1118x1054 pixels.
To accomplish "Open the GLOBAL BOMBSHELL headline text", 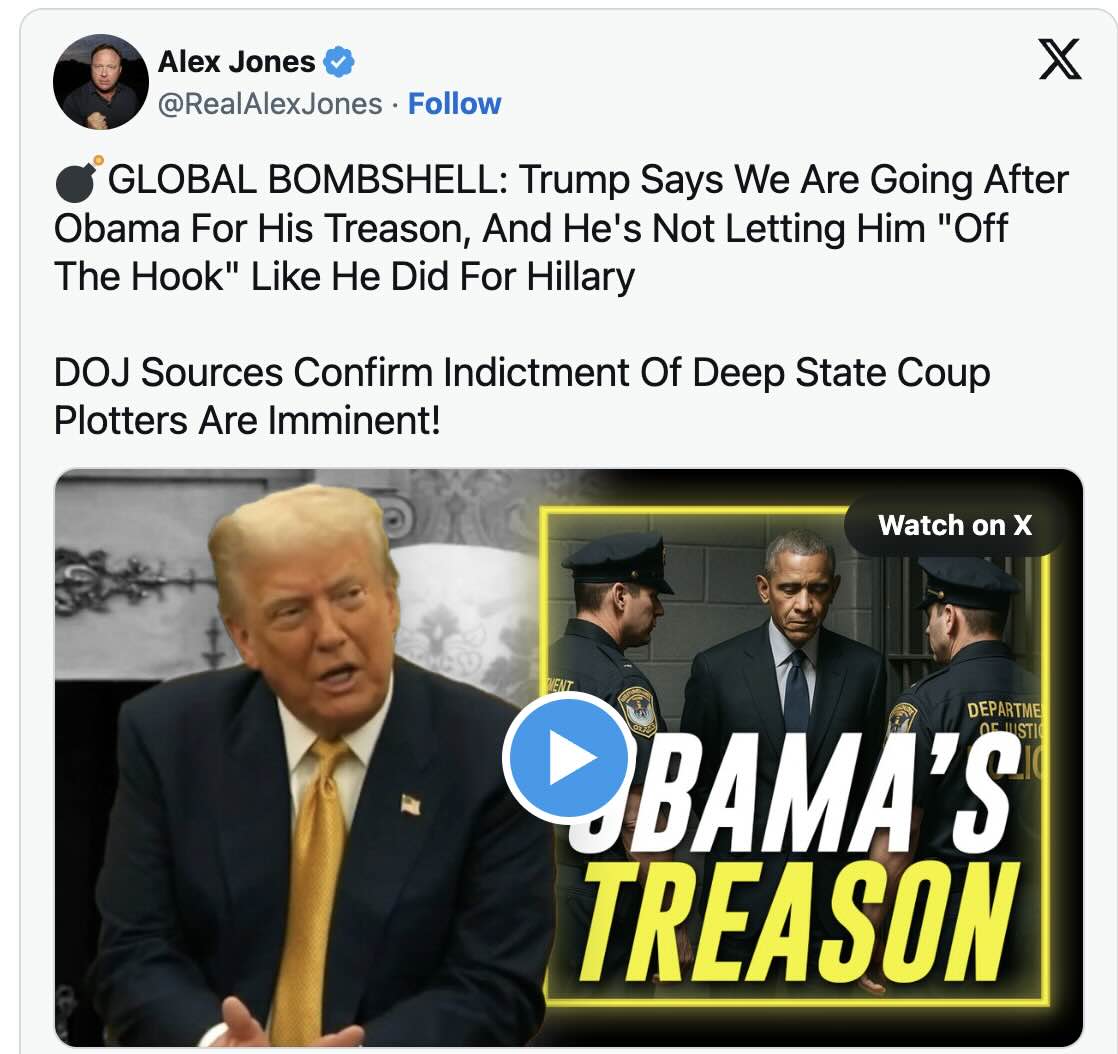I will click(x=561, y=228).
